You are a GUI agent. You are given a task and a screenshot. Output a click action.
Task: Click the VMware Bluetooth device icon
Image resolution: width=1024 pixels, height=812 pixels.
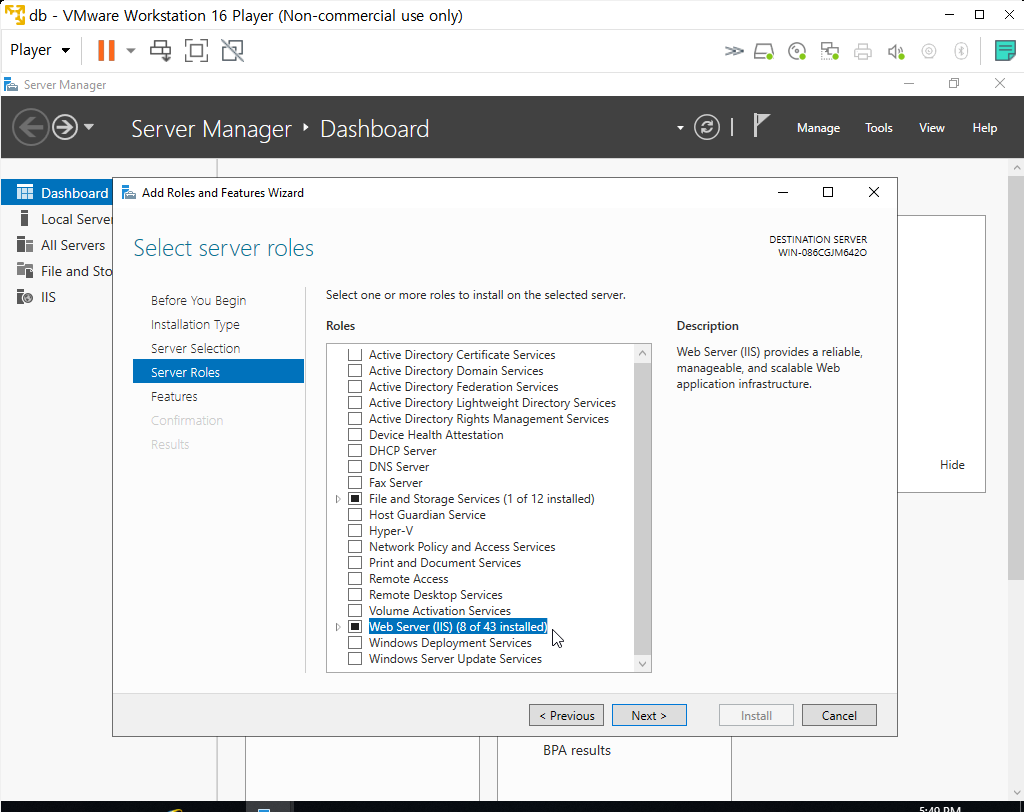click(x=961, y=51)
